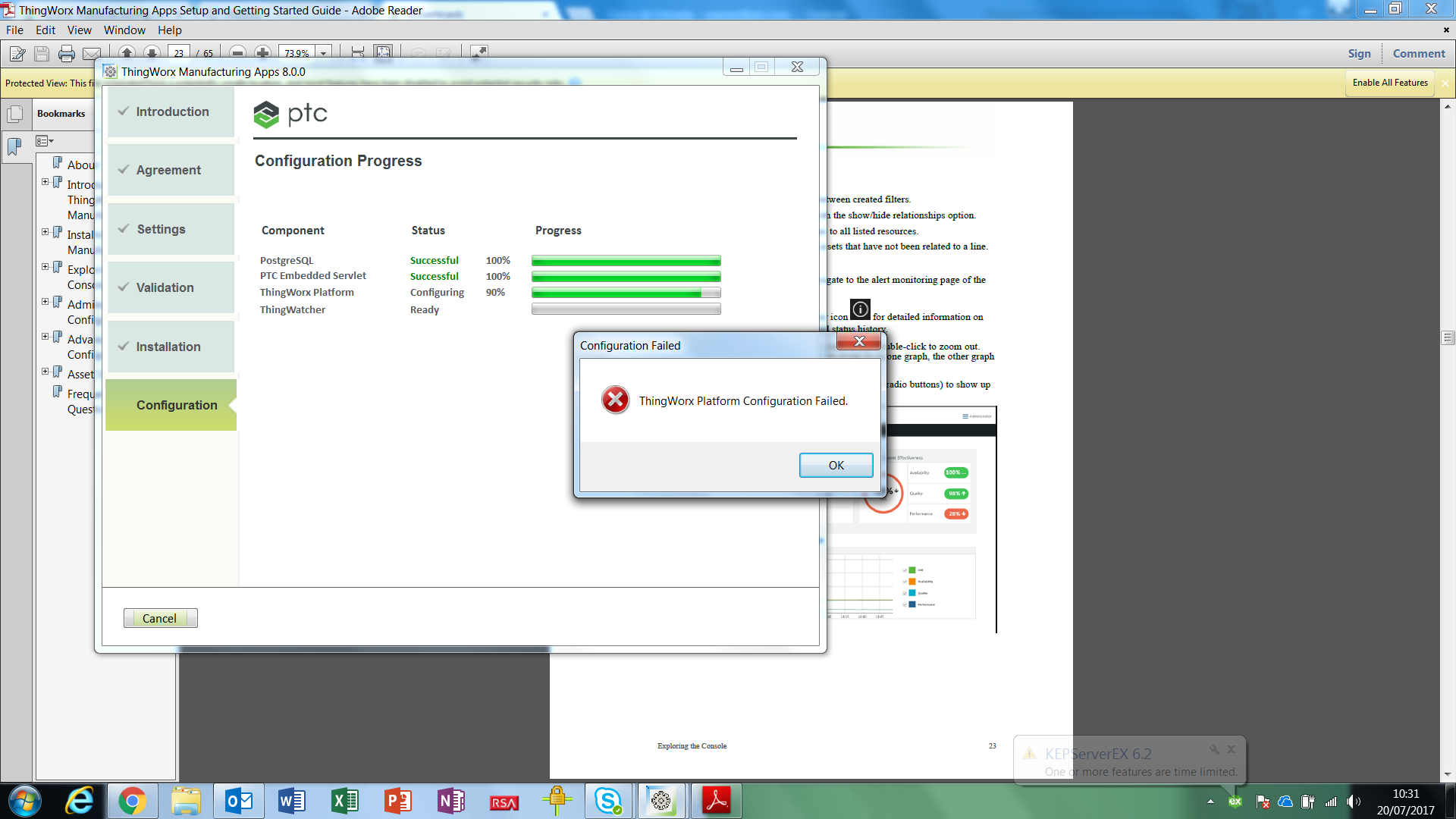The image size is (1456, 819).
Task: Open the Window menu in Adobe Reader
Action: [x=124, y=30]
